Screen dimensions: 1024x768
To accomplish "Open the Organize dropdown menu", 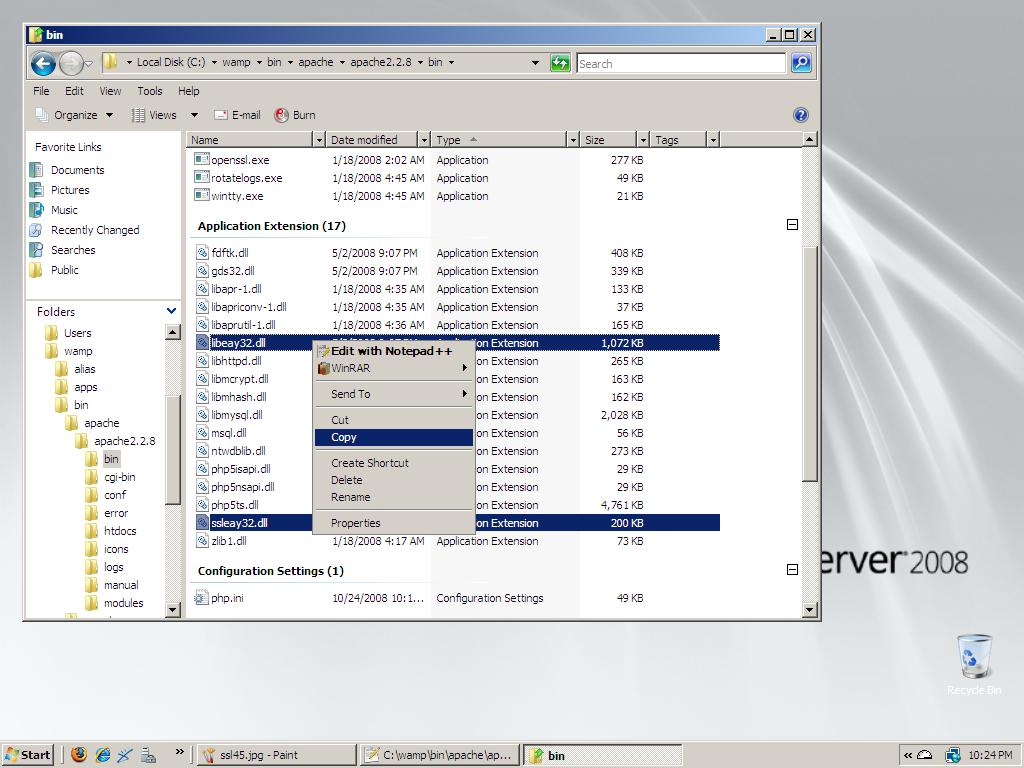I will pyautogui.click(x=75, y=115).
